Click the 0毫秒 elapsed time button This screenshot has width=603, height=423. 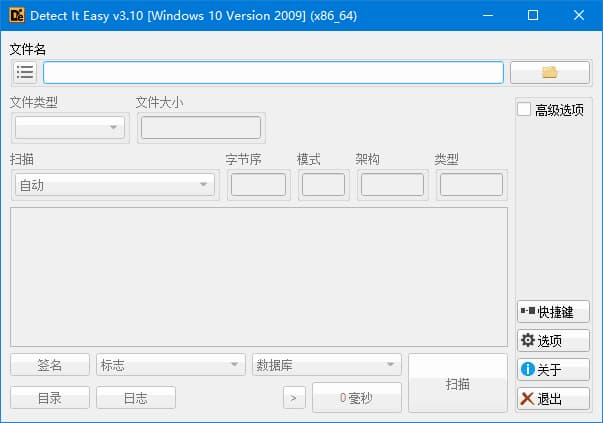356,398
